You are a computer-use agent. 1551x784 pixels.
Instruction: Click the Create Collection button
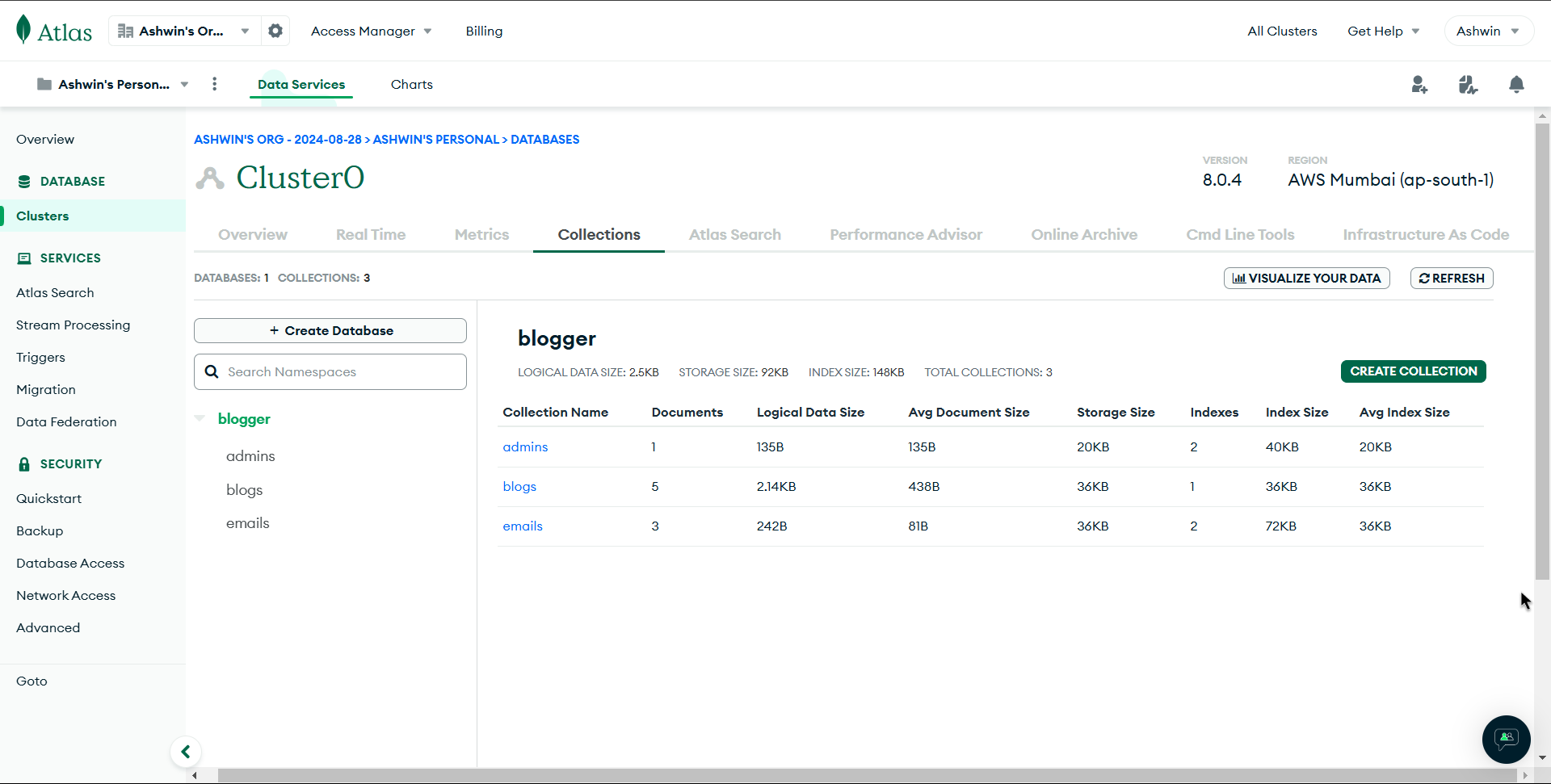(x=1414, y=371)
